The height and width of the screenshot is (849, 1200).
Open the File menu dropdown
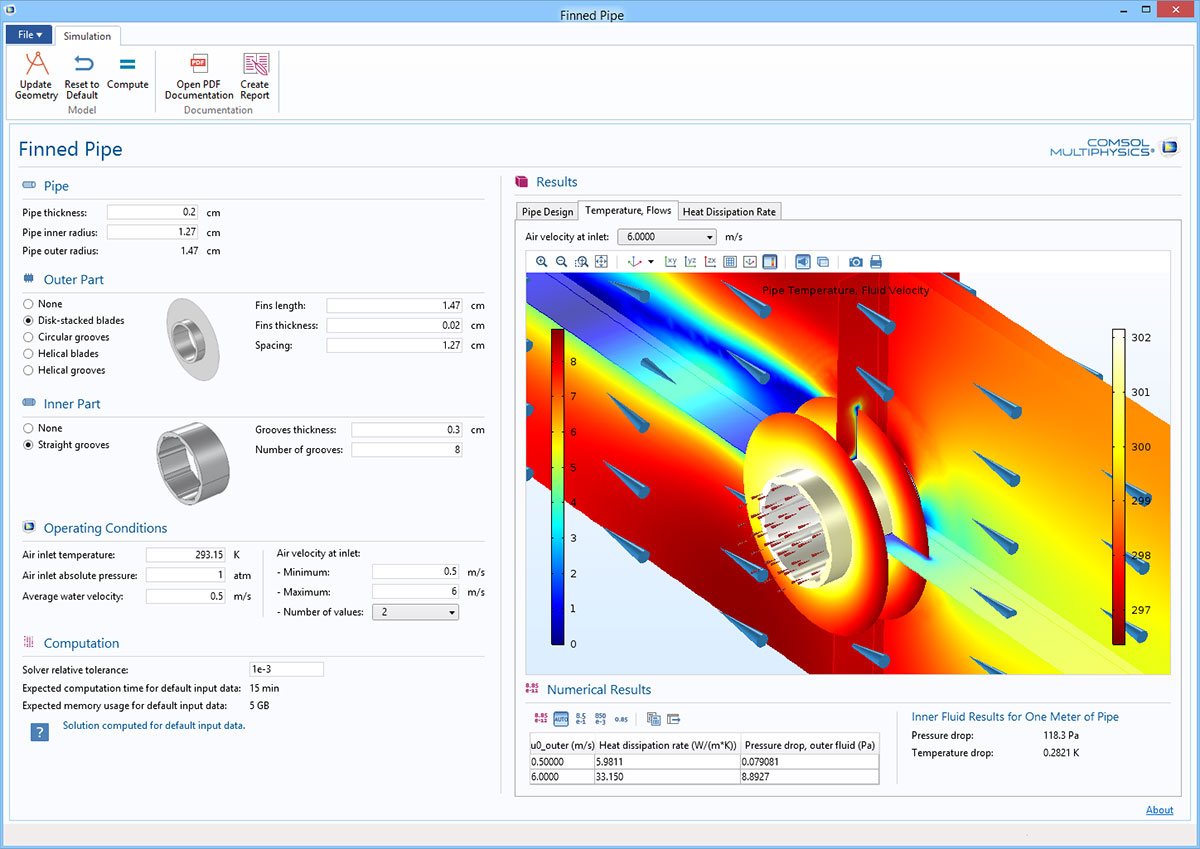[29, 35]
